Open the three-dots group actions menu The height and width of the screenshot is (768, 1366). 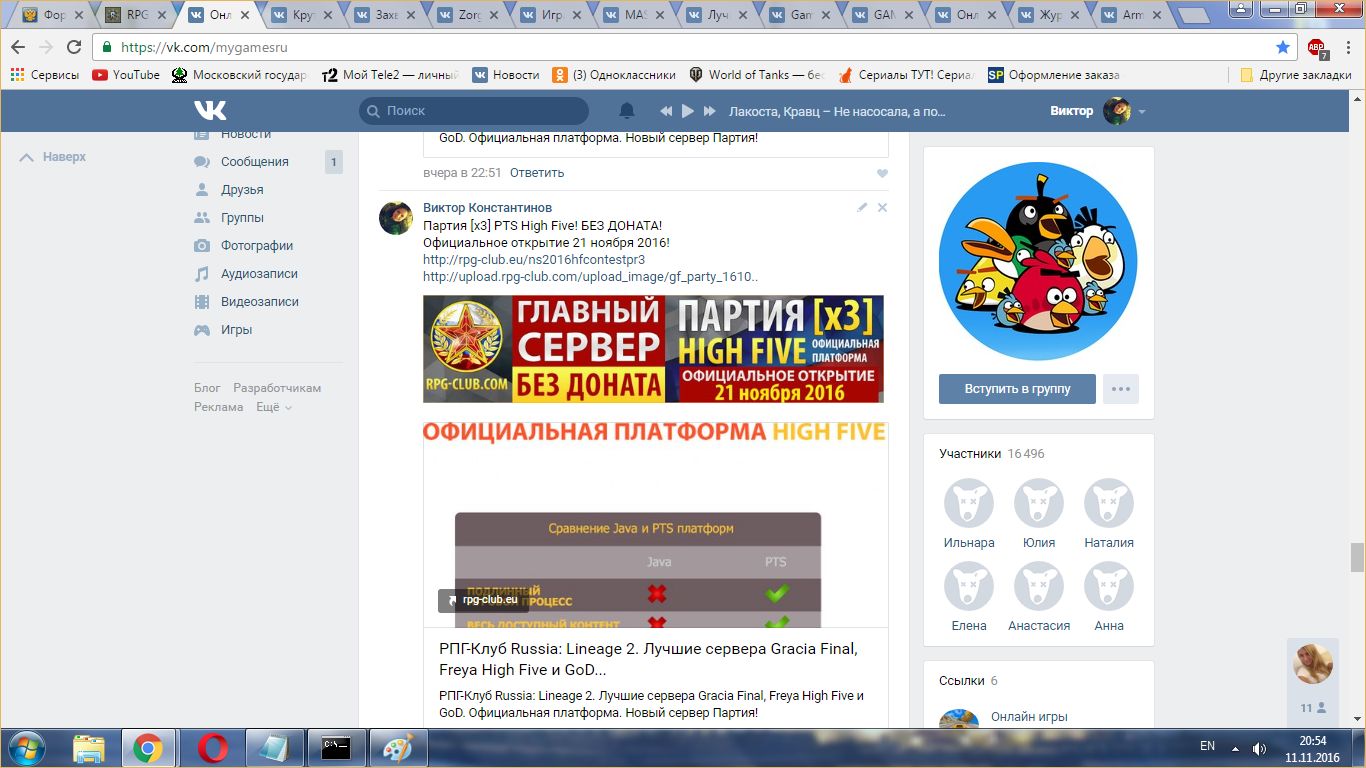(1121, 389)
